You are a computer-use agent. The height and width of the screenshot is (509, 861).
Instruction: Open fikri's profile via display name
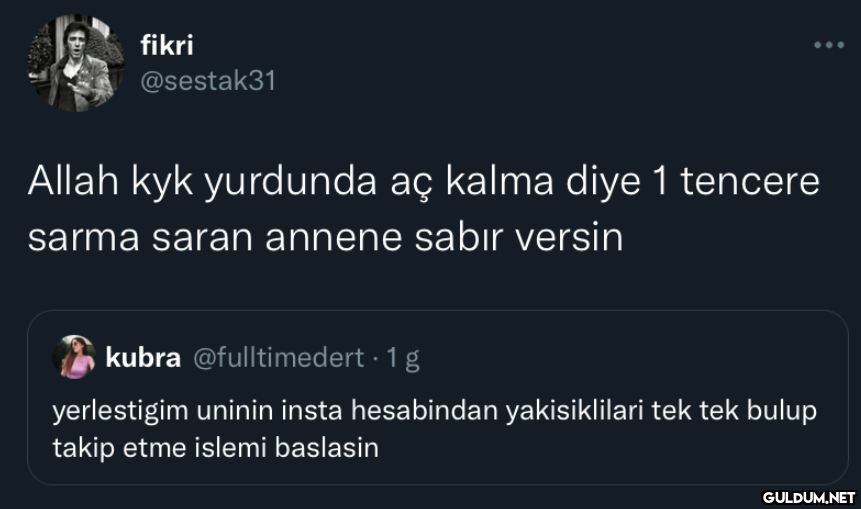(167, 45)
